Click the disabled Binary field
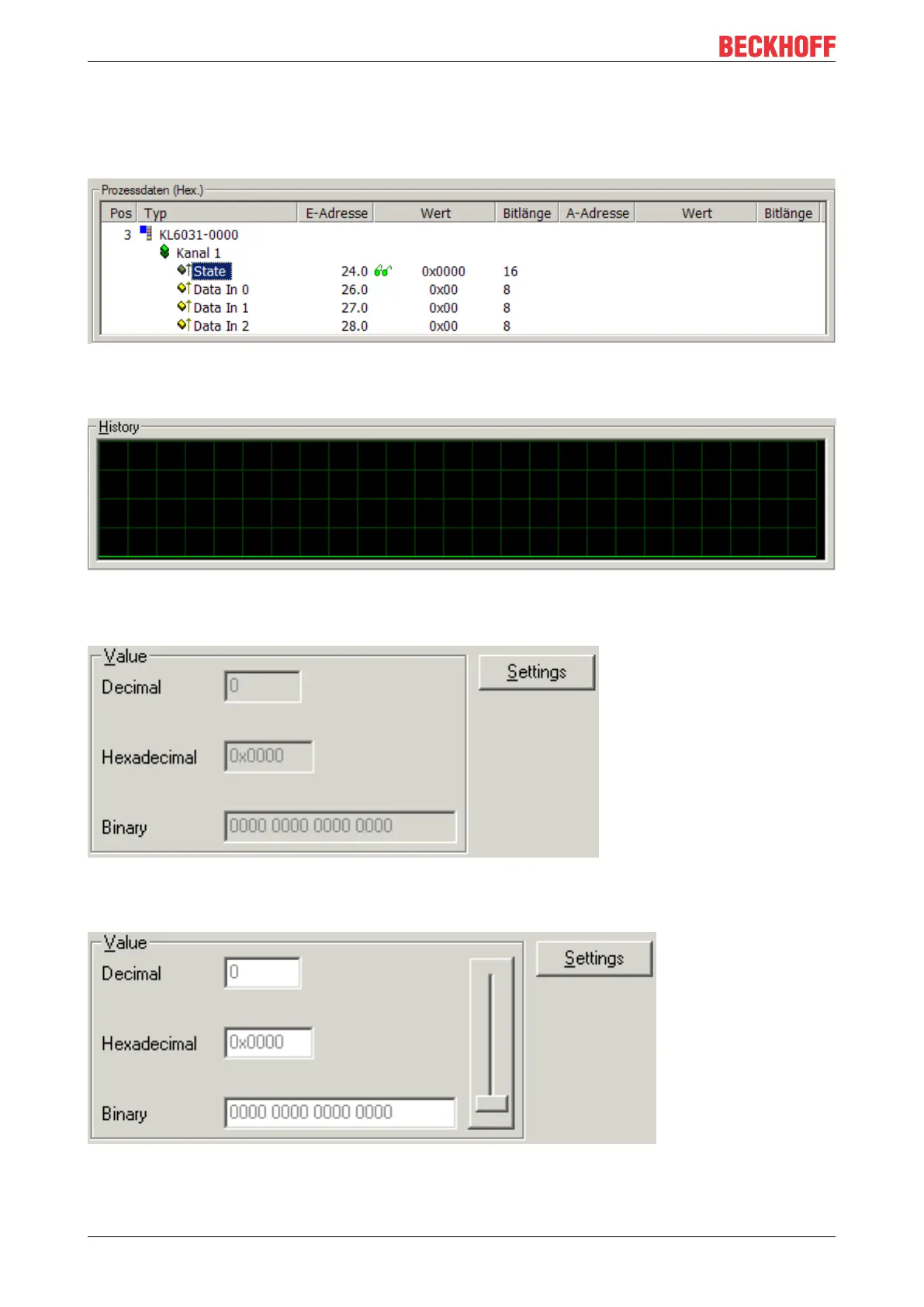924x1307 pixels. (x=340, y=826)
